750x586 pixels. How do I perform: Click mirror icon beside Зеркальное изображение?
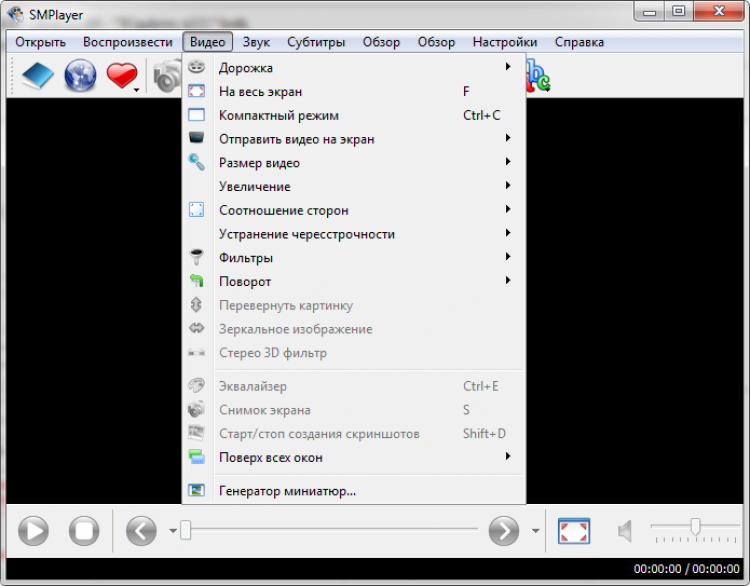click(x=196, y=328)
